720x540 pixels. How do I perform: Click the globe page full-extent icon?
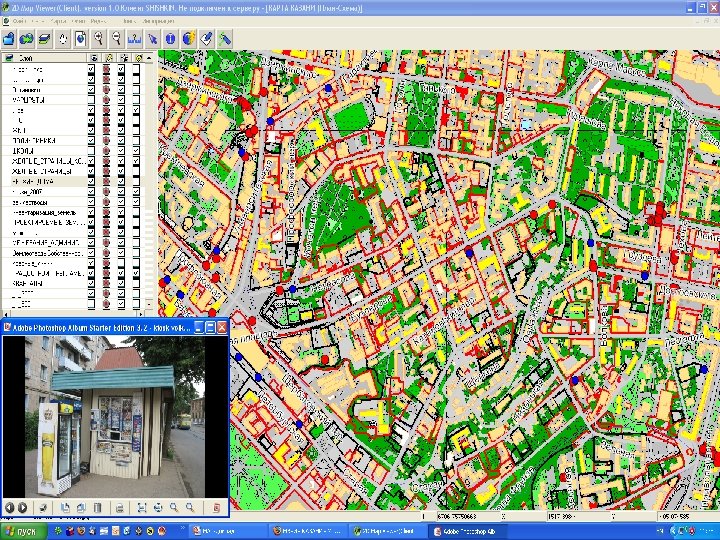pos(81,39)
